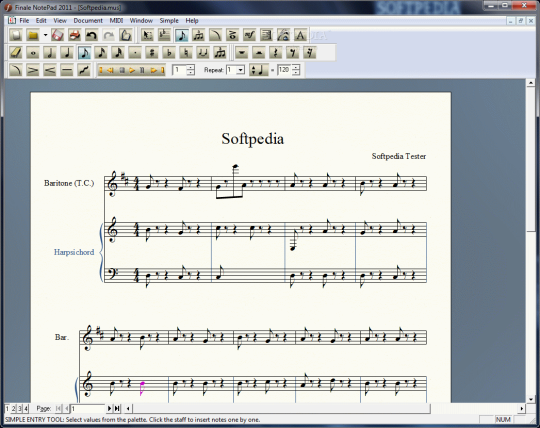Undo the last action

92,35
